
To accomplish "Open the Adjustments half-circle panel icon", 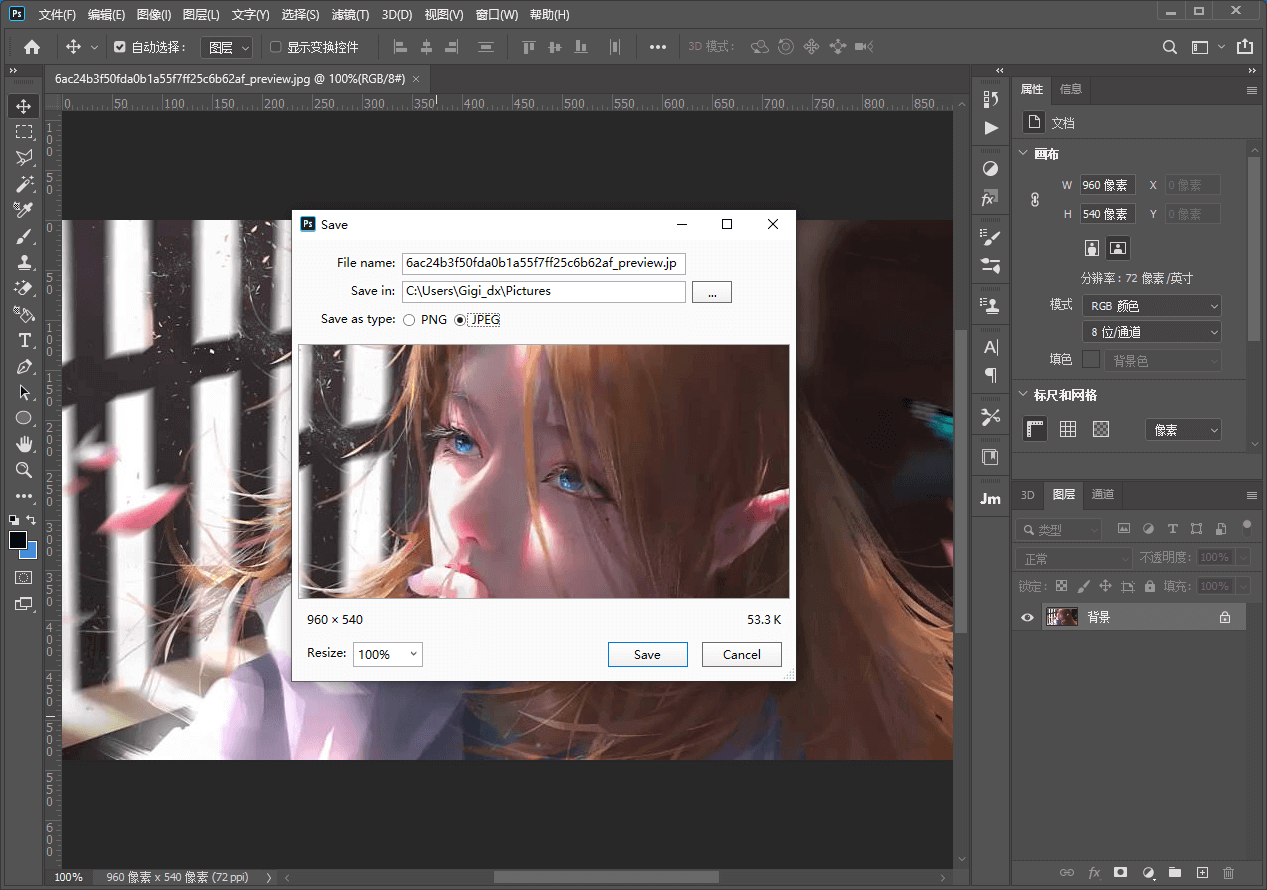I will click(x=991, y=169).
